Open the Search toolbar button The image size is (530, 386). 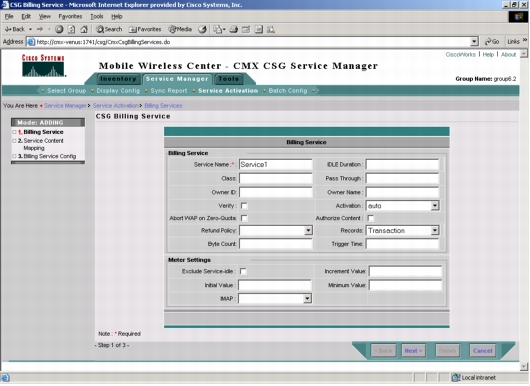(x=109, y=29)
